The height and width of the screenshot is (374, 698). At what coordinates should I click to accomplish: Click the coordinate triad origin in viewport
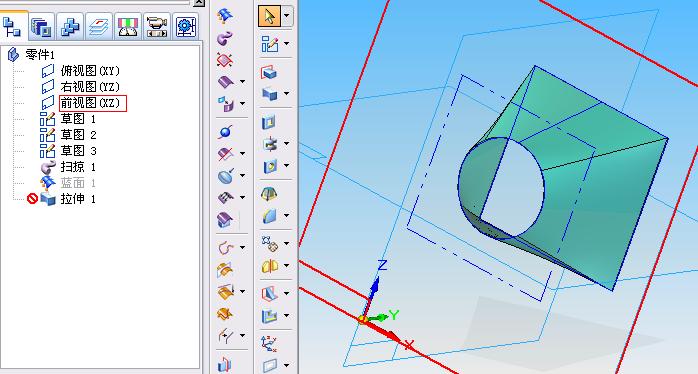click(363, 319)
